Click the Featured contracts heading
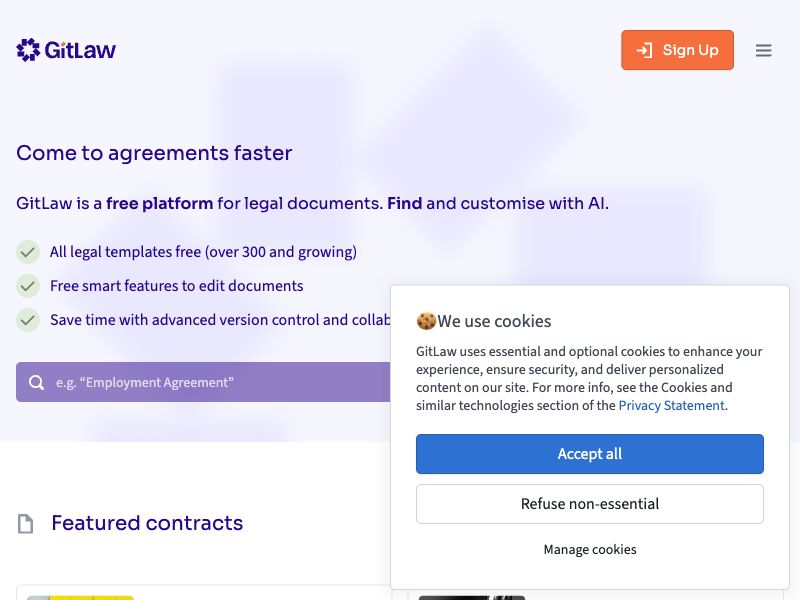 point(147,523)
